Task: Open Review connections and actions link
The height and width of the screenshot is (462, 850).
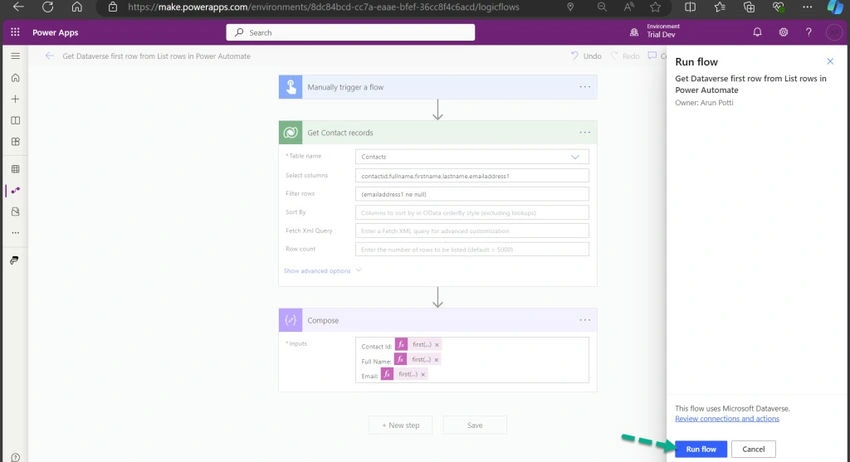Action: pos(727,419)
